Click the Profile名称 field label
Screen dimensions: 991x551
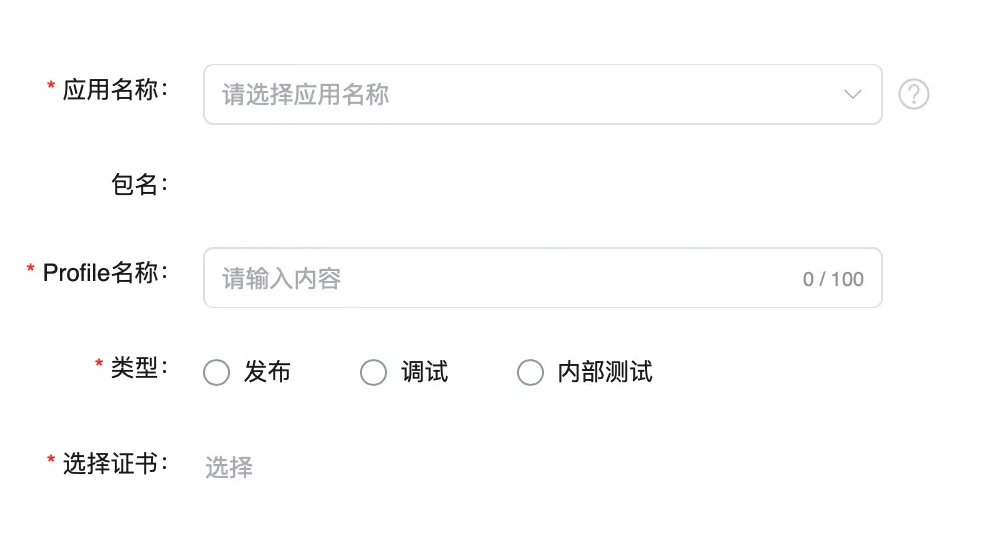[x=100, y=272]
